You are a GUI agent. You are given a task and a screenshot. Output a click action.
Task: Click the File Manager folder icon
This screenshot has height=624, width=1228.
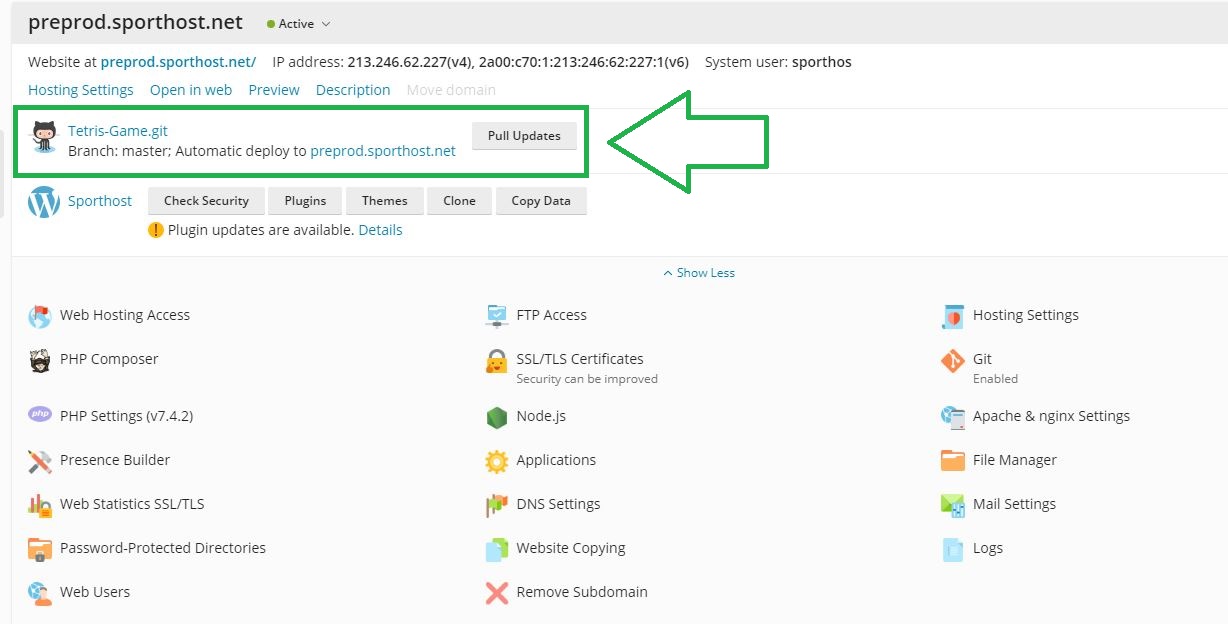point(953,461)
